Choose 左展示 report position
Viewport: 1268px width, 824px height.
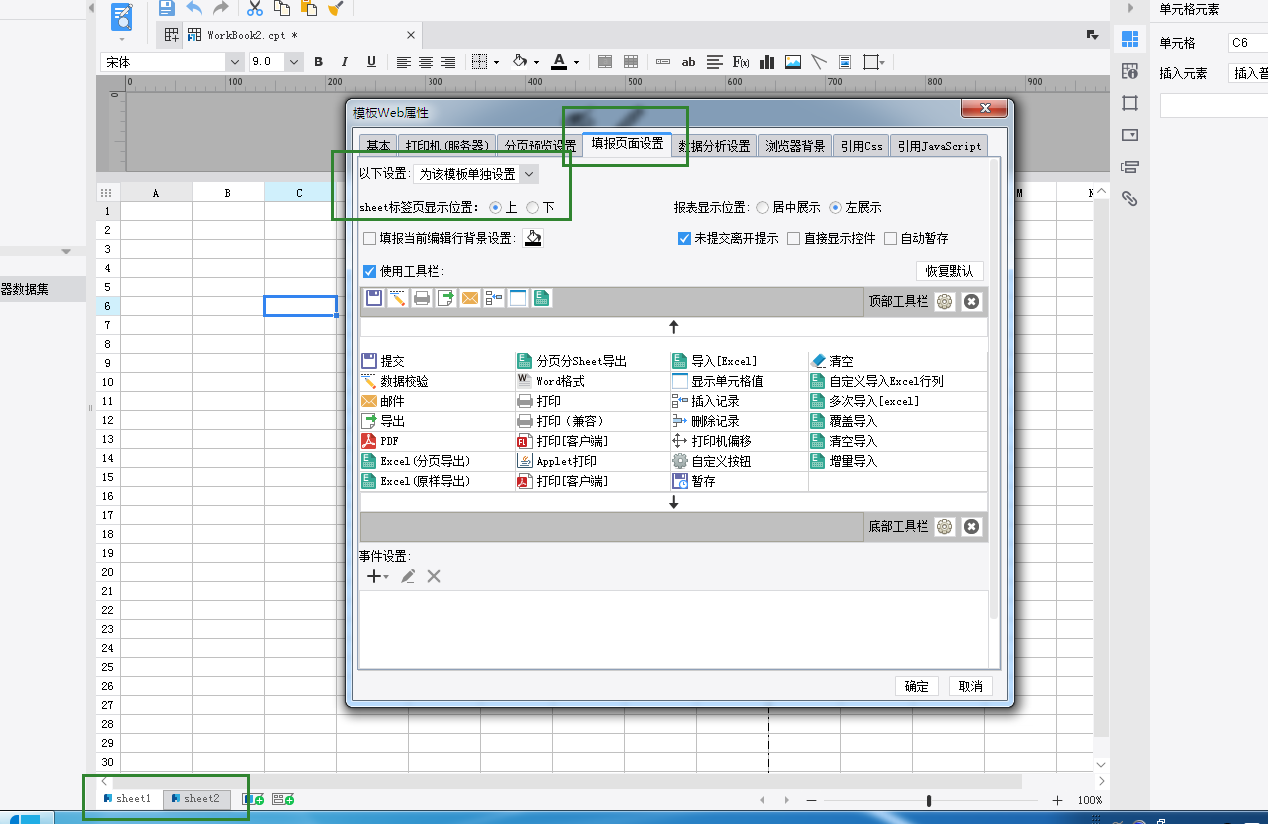[x=836, y=208]
